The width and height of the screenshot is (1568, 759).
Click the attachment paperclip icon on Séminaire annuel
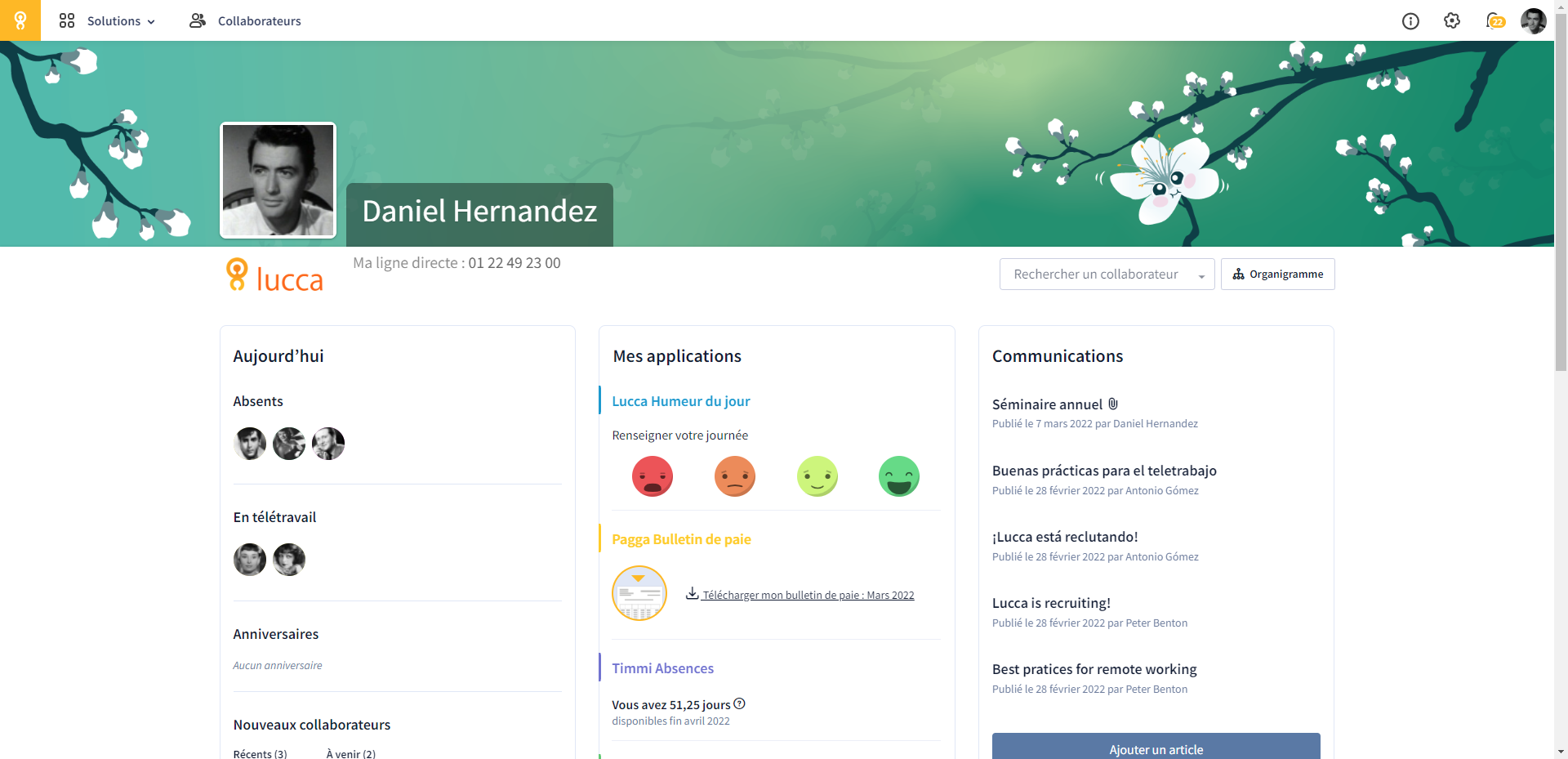coord(1113,404)
